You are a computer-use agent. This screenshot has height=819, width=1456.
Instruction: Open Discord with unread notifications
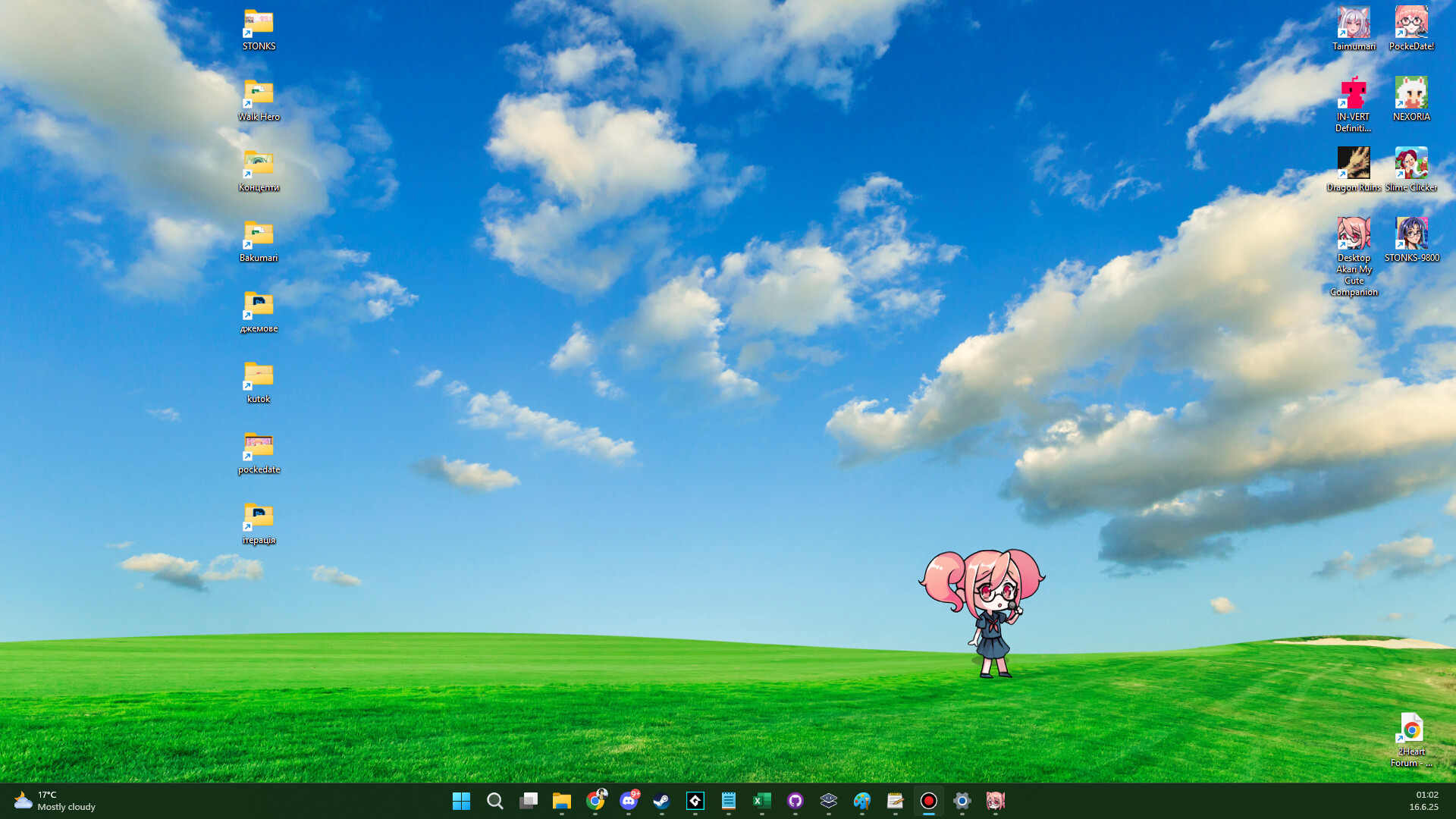click(x=629, y=801)
